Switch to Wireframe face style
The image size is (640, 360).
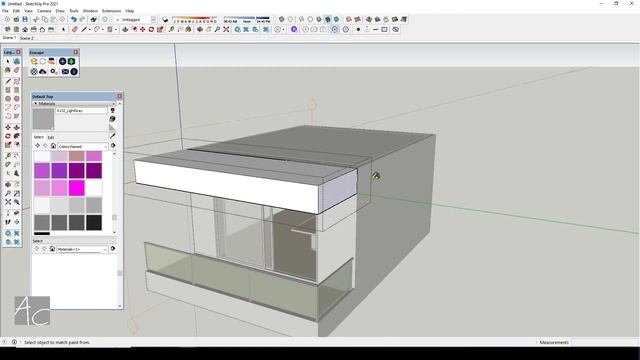pos(301,19)
